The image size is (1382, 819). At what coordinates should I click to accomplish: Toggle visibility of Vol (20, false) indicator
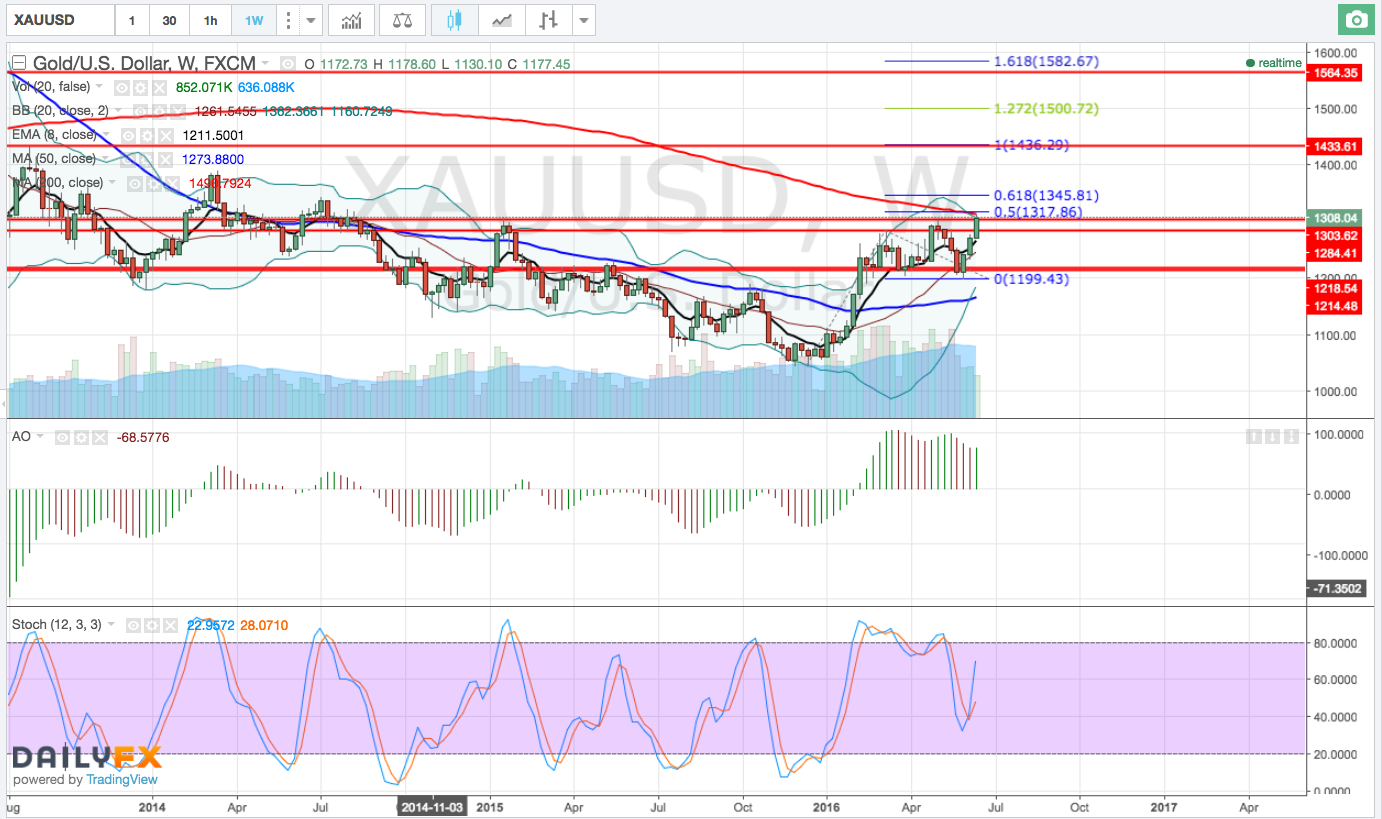point(122,88)
